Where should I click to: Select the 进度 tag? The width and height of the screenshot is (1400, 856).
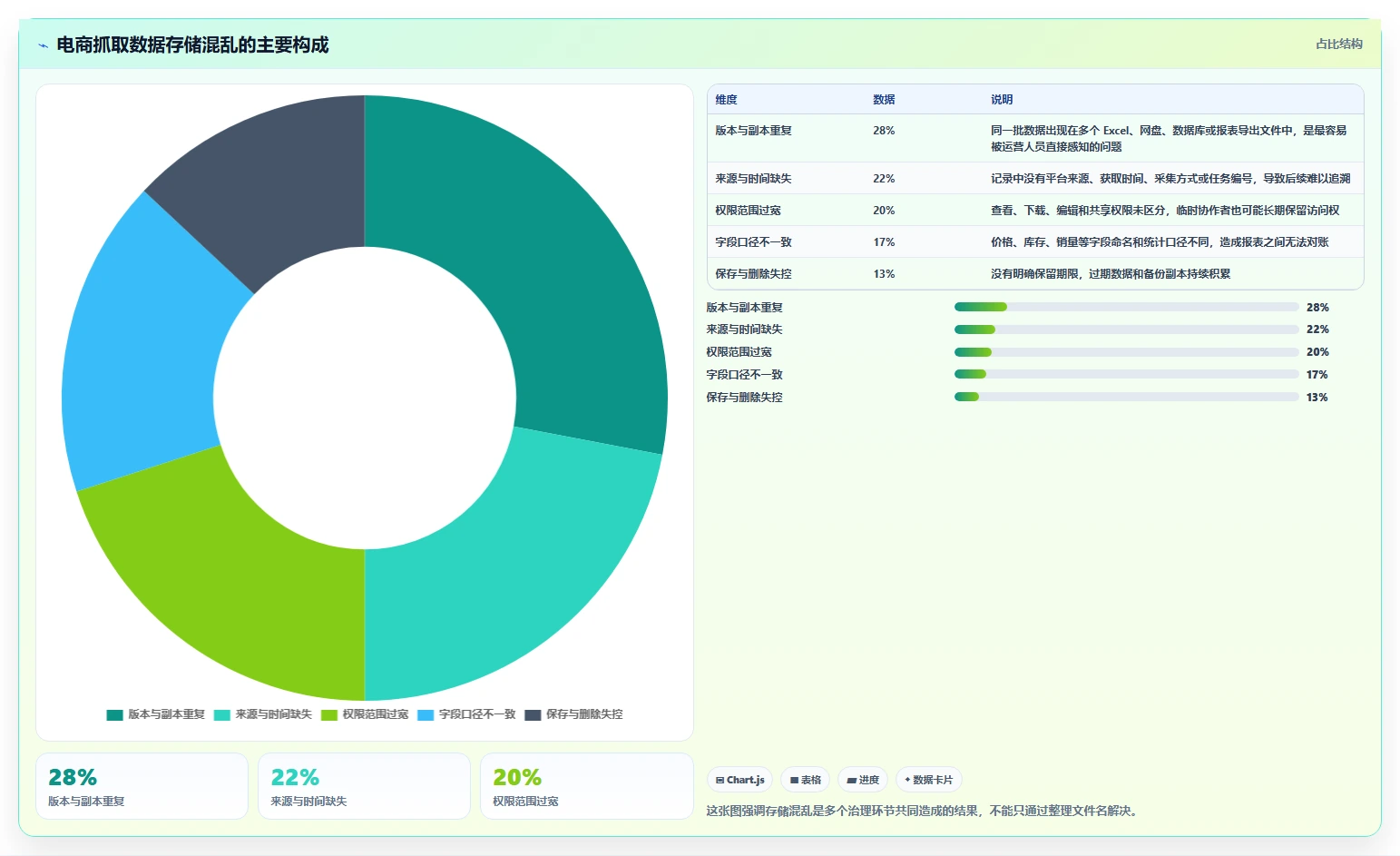[x=863, y=780]
